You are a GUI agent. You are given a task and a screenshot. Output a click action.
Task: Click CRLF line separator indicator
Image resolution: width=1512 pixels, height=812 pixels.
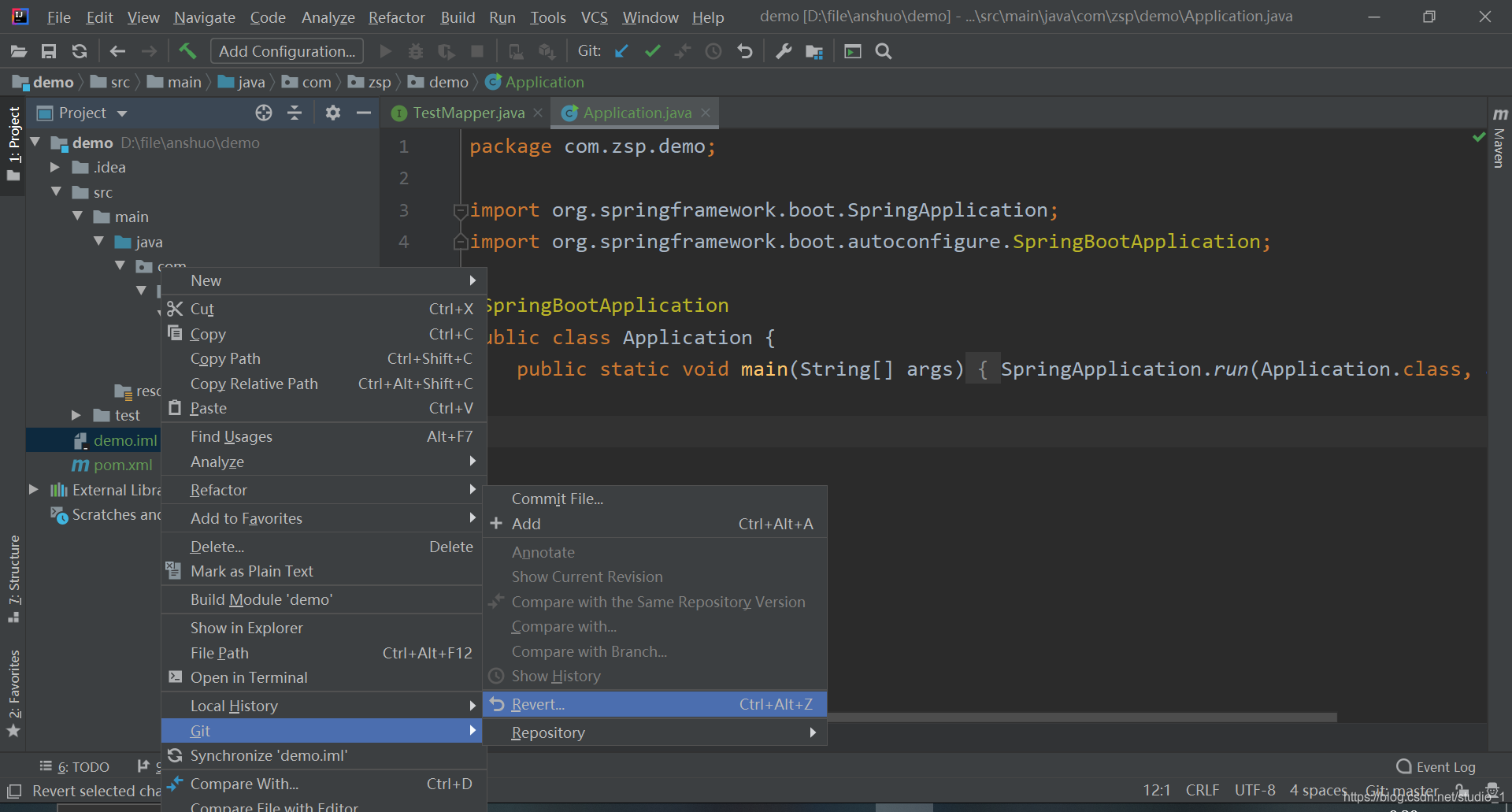(x=1203, y=790)
